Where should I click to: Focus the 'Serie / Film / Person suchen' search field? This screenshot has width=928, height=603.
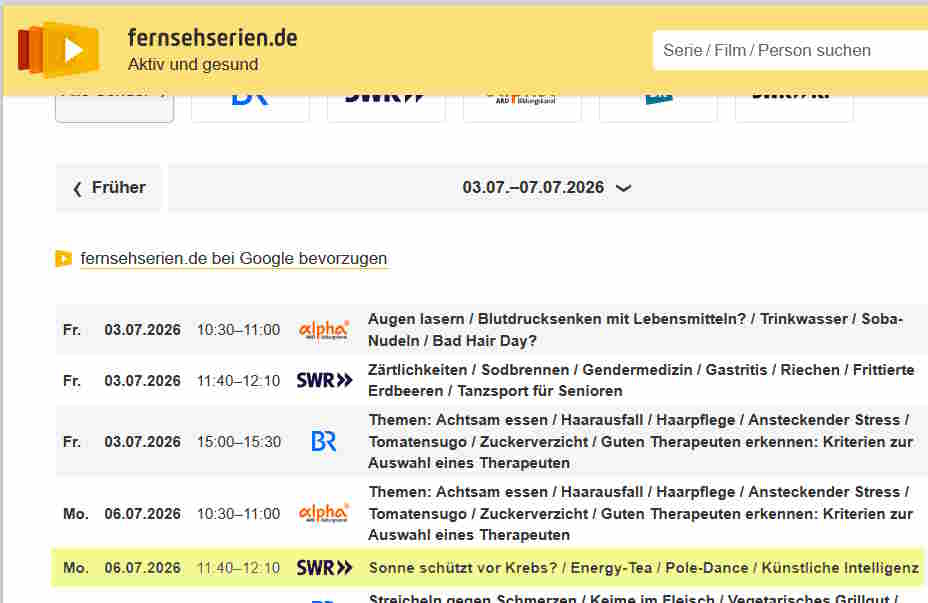click(x=790, y=50)
